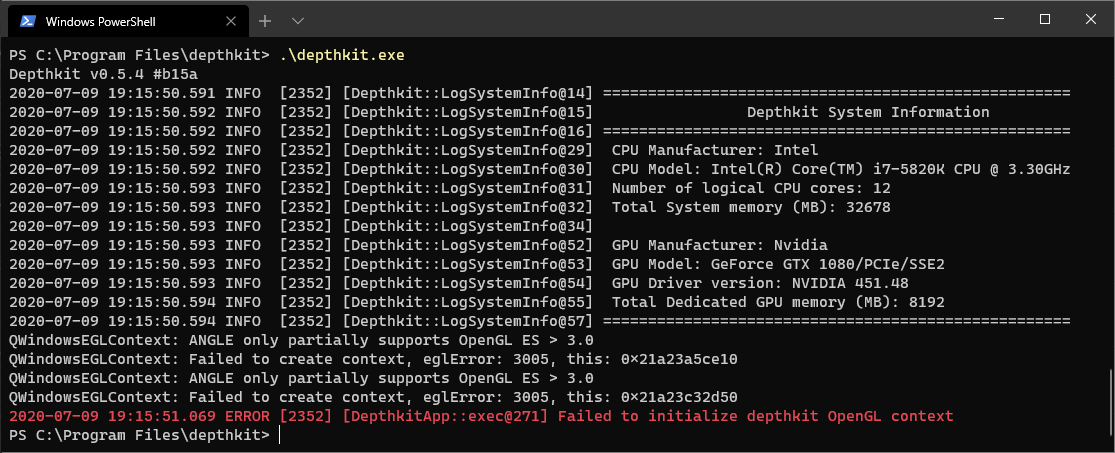Click the red OpenGL context error line

[x=480, y=416]
